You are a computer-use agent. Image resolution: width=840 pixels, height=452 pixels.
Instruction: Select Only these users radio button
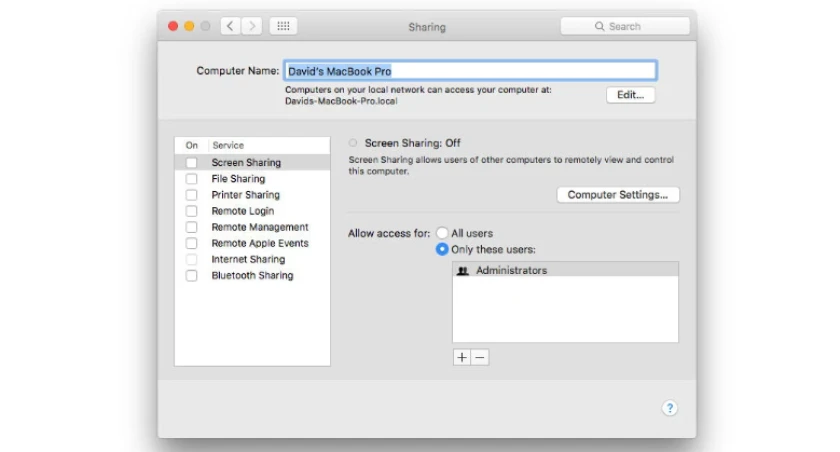tap(442, 249)
